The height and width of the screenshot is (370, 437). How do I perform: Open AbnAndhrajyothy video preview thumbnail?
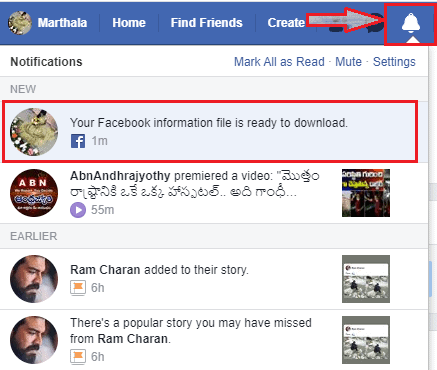(x=366, y=193)
